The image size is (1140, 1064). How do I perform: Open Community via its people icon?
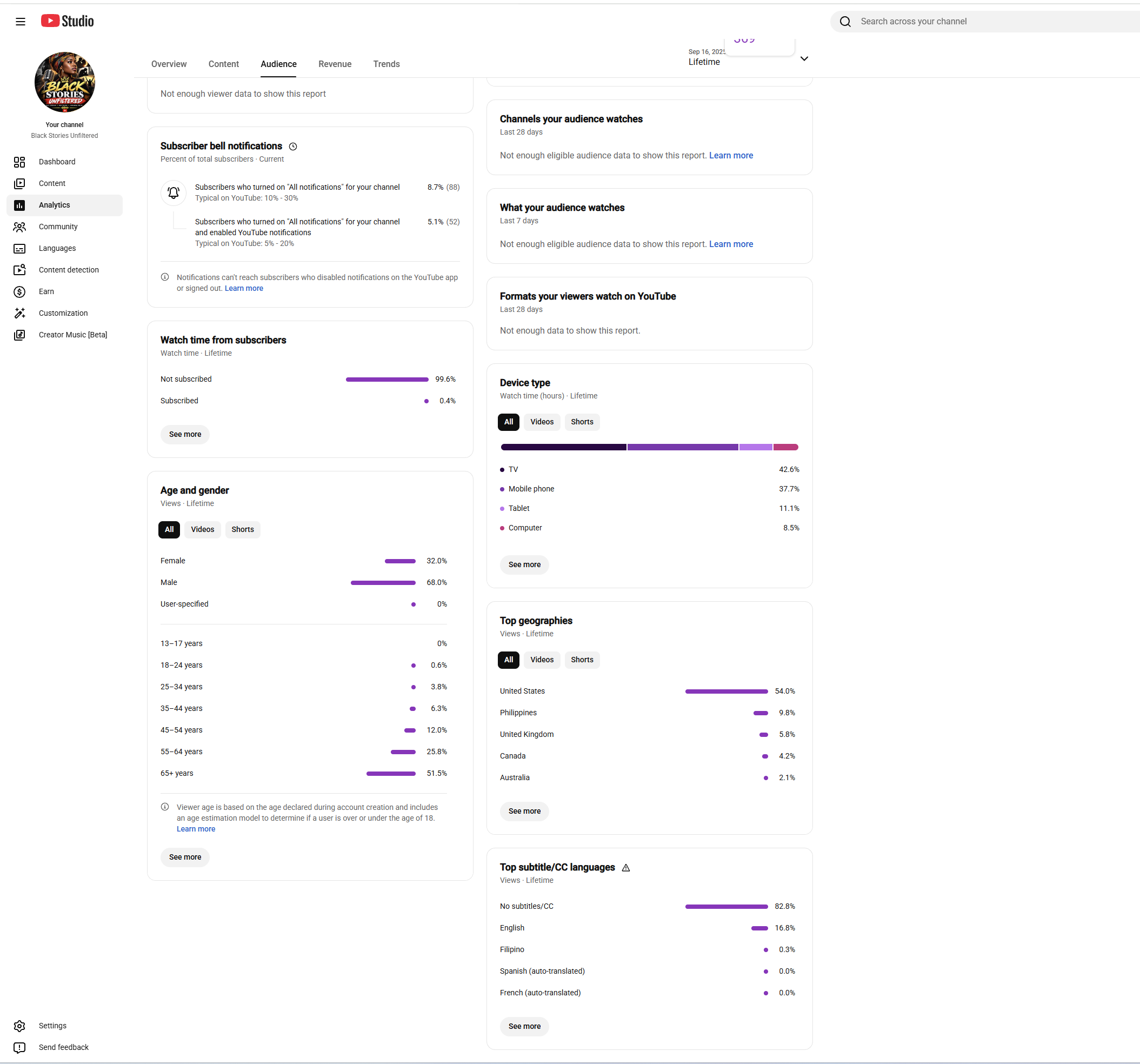pos(19,227)
